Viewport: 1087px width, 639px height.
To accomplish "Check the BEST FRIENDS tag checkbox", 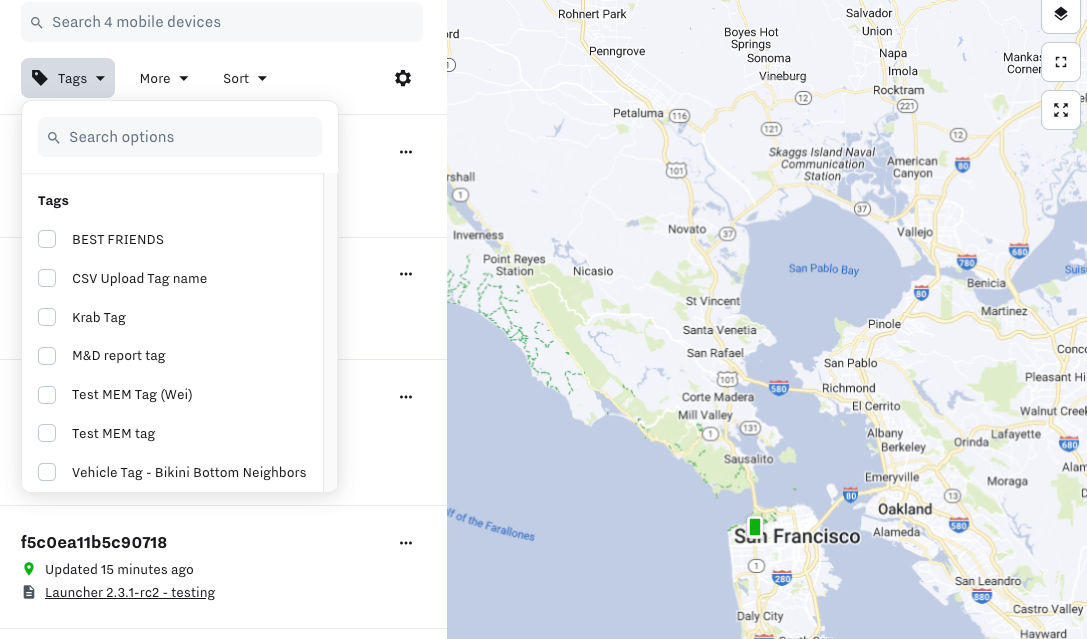I will pos(47,240).
